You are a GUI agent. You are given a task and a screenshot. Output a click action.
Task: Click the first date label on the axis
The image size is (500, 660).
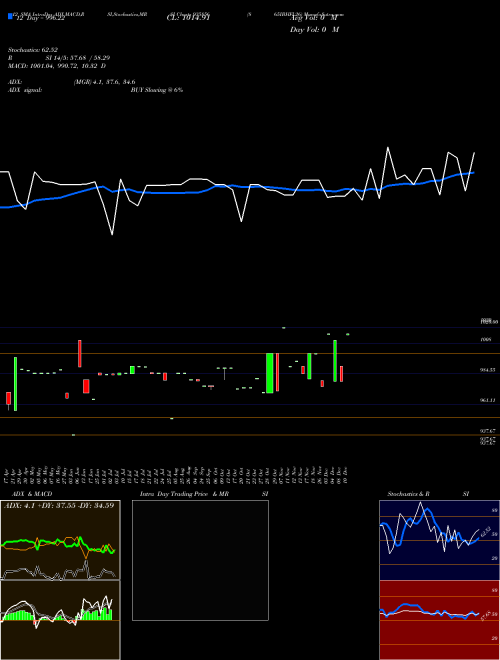pos(8,475)
